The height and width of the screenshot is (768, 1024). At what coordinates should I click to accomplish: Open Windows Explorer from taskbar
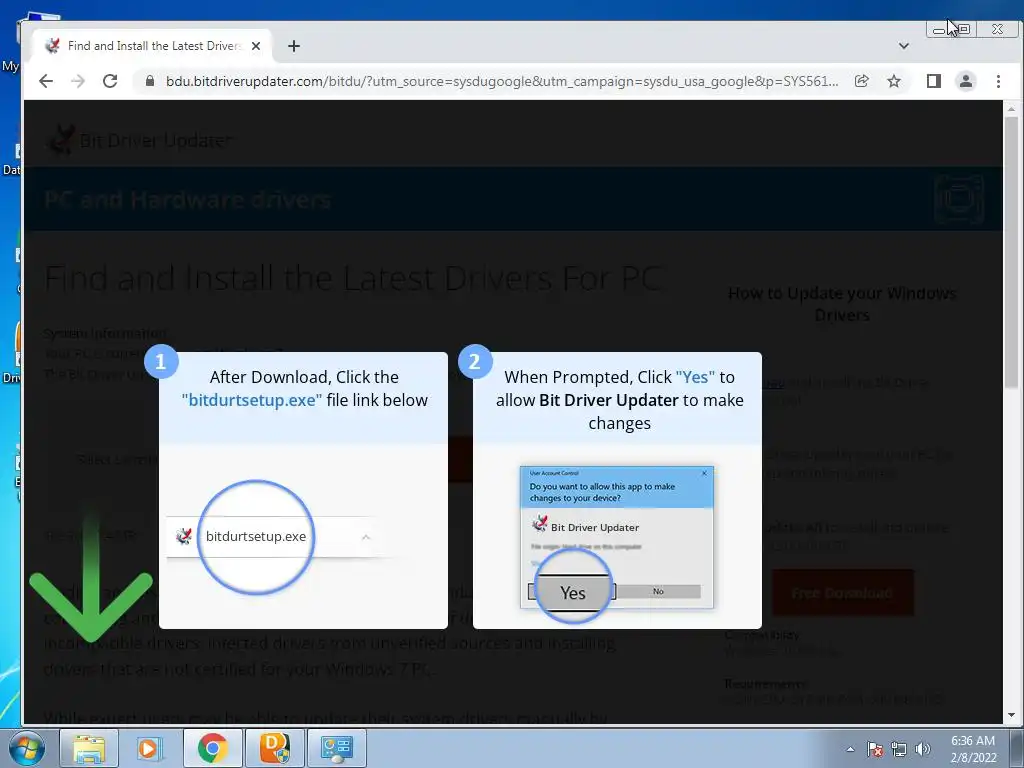89,748
